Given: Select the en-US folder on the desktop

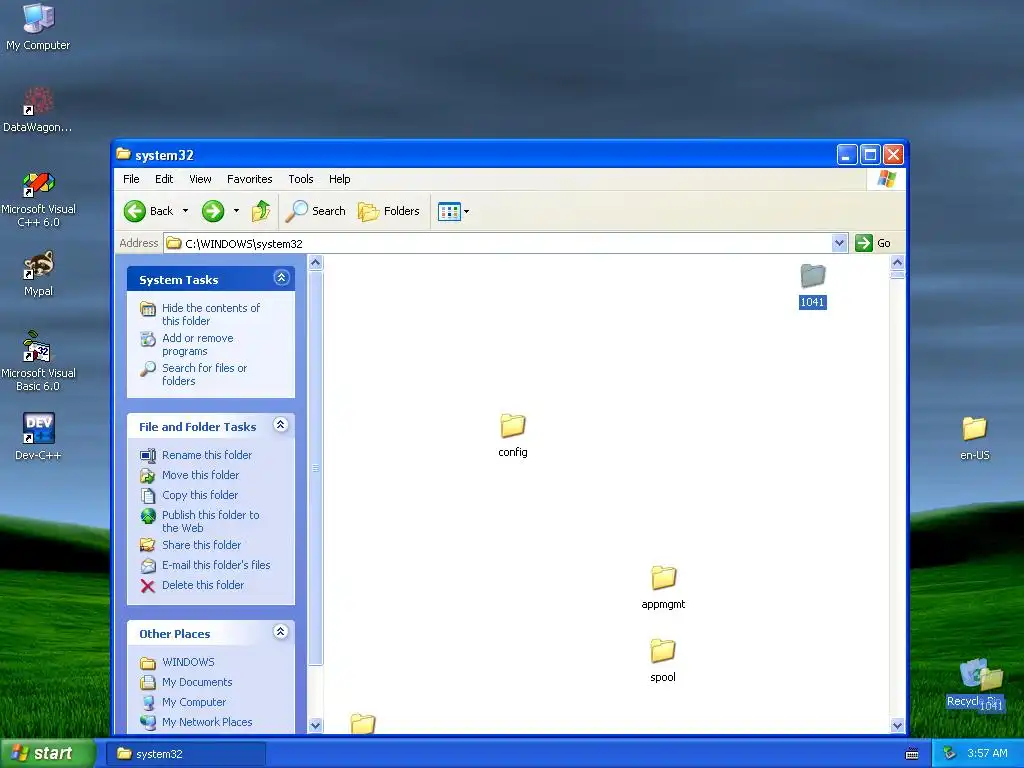Looking at the screenshot, I should click(974, 438).
